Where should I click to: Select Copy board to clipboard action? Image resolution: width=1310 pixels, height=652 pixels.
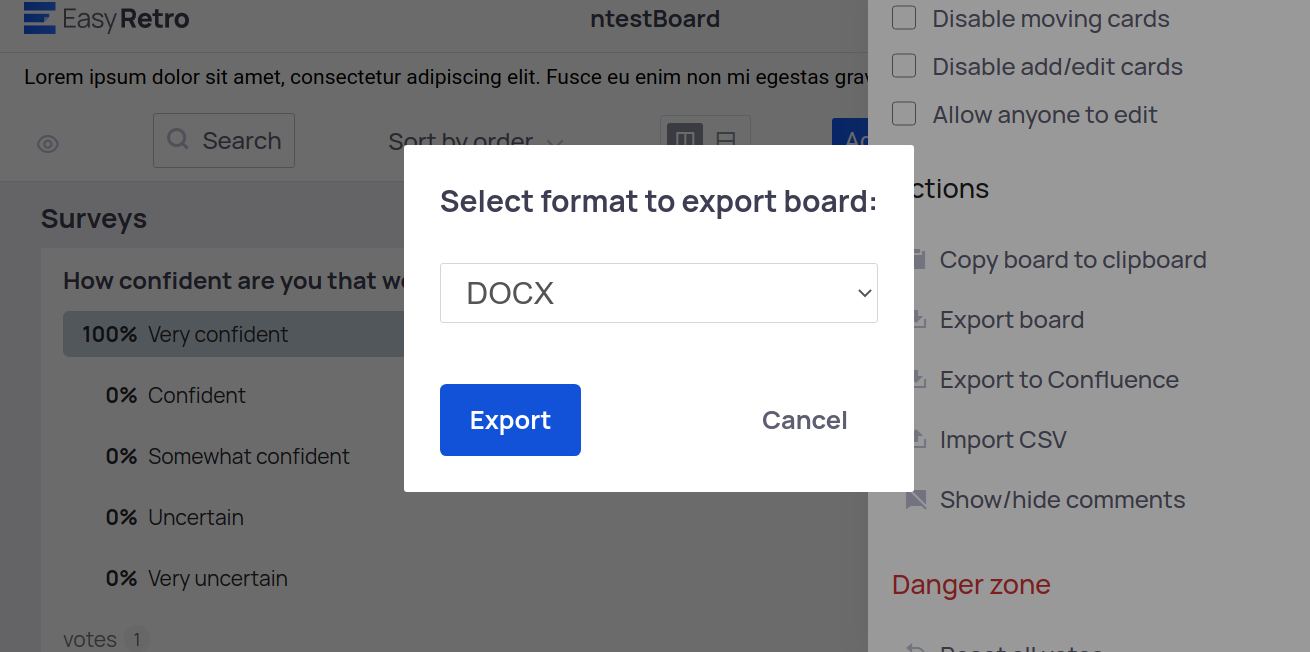(x=1072, y=260)
